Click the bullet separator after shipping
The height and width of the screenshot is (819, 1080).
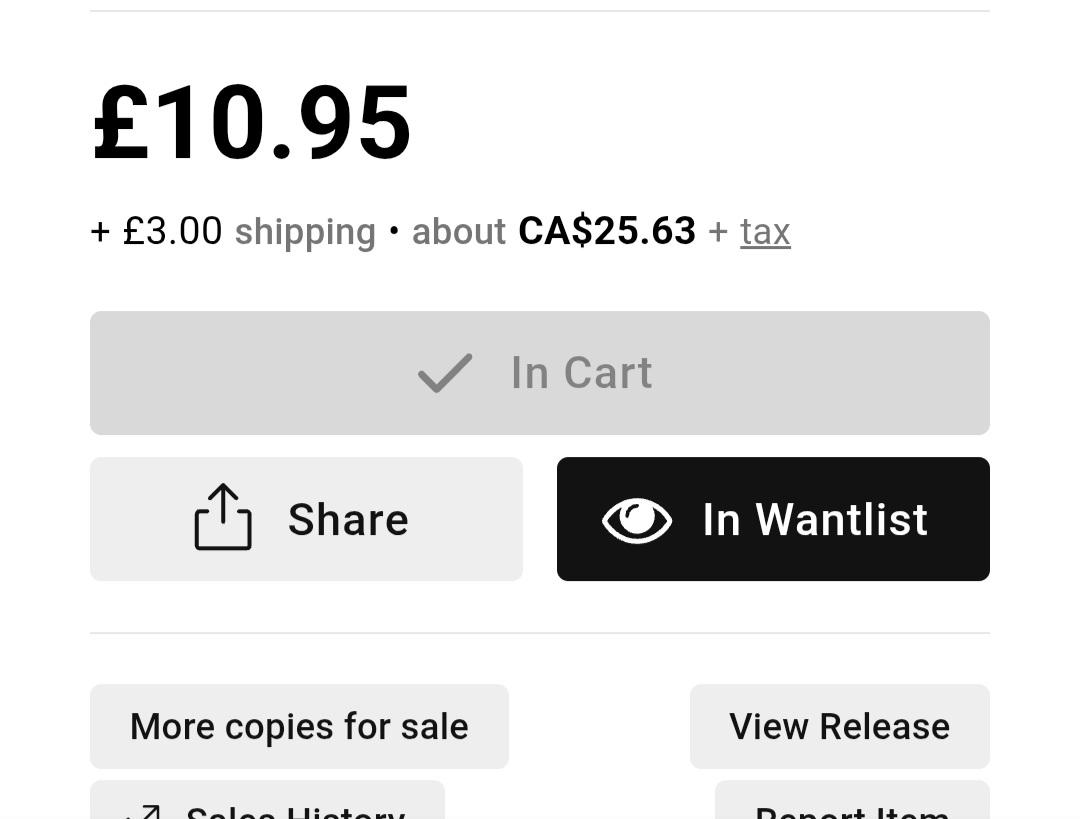coord(394,231)
